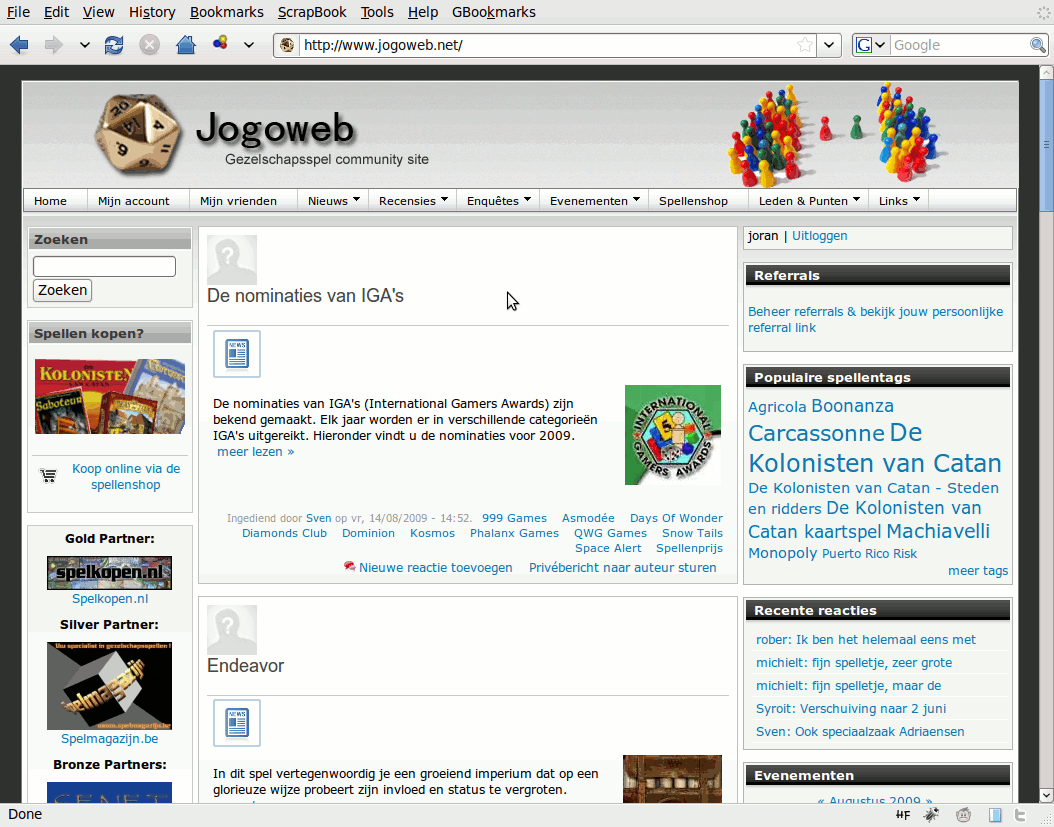Viewport: 1054px width, 827px height.
Task: Bookmark this page with the star icon
Action: click(805, 45)
